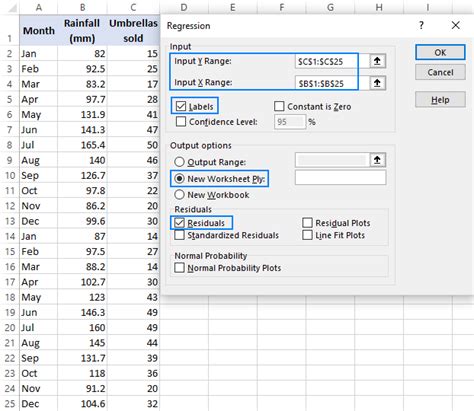This screenshot has height=411, width=474.
Task: Uncheck the Labels checkbox
Action: (x=181, y=106)
